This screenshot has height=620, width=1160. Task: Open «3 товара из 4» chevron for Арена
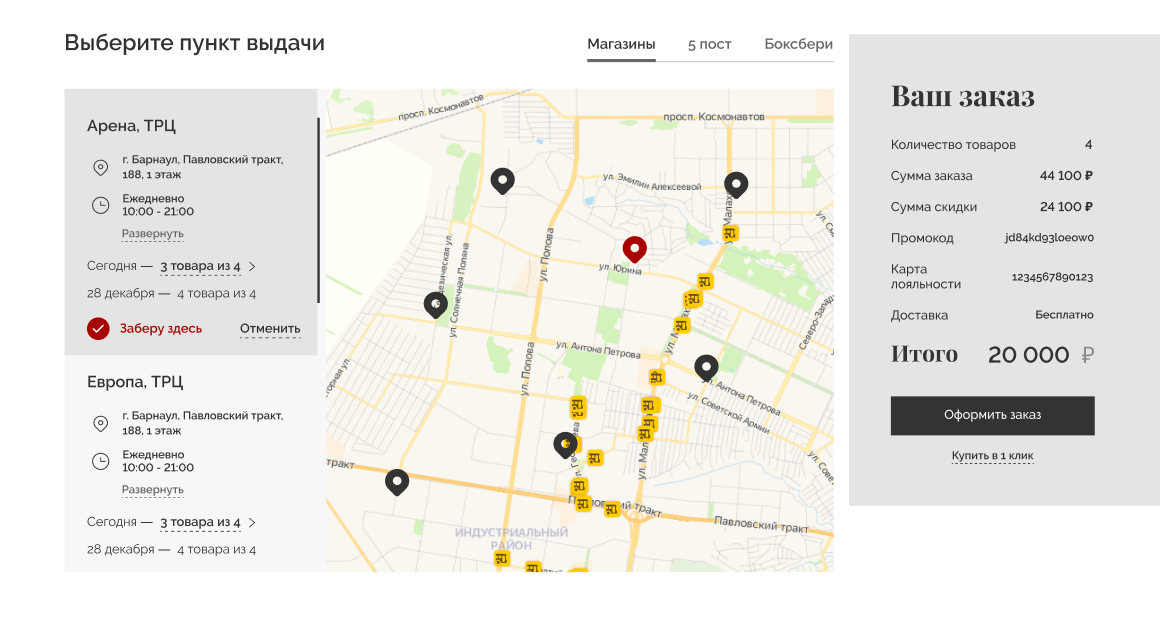click(252, 267)
